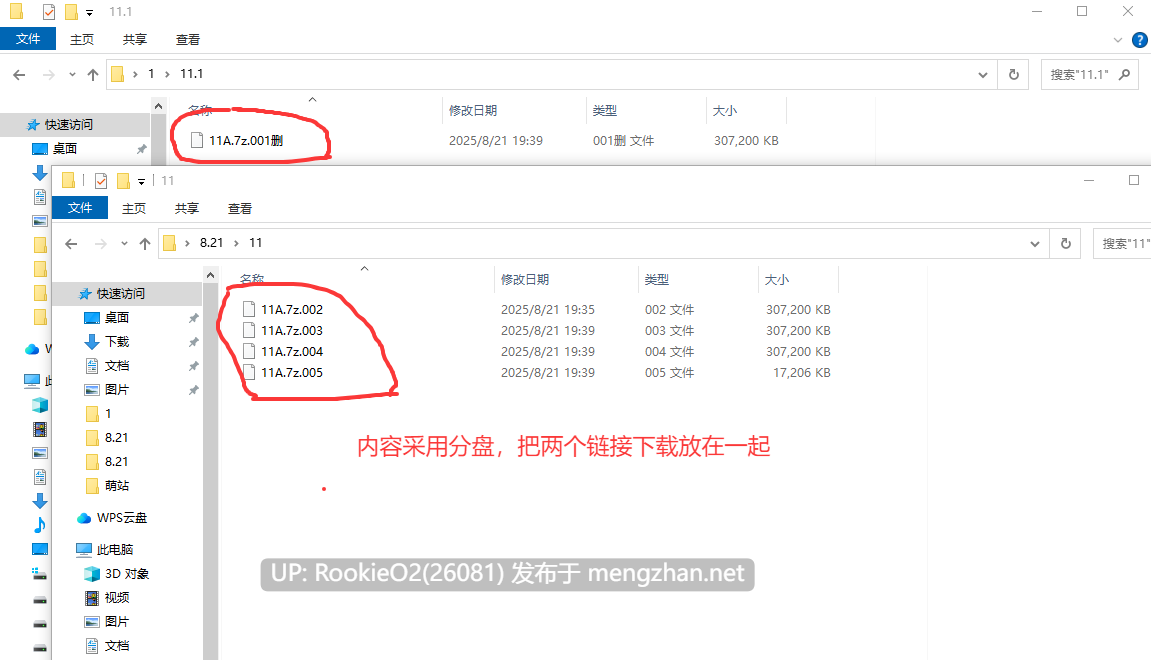Open WPS云盘 in the 11 window sidebar
Screen dimensions: 1151x660
(x=122, y=518)
